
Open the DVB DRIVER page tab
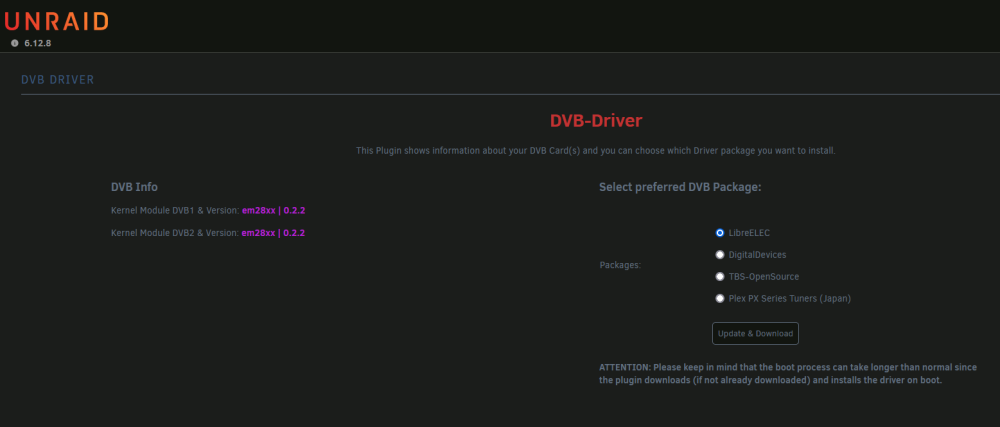coord(57,80)
